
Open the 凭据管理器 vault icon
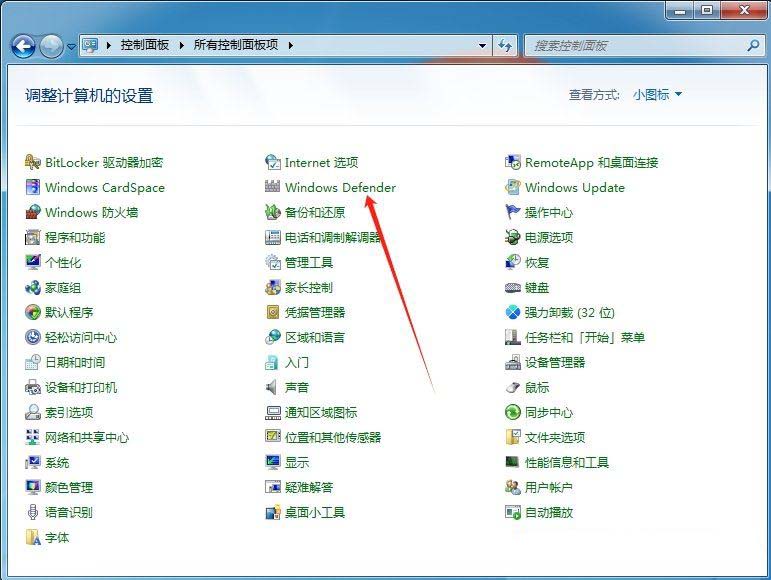272,312
